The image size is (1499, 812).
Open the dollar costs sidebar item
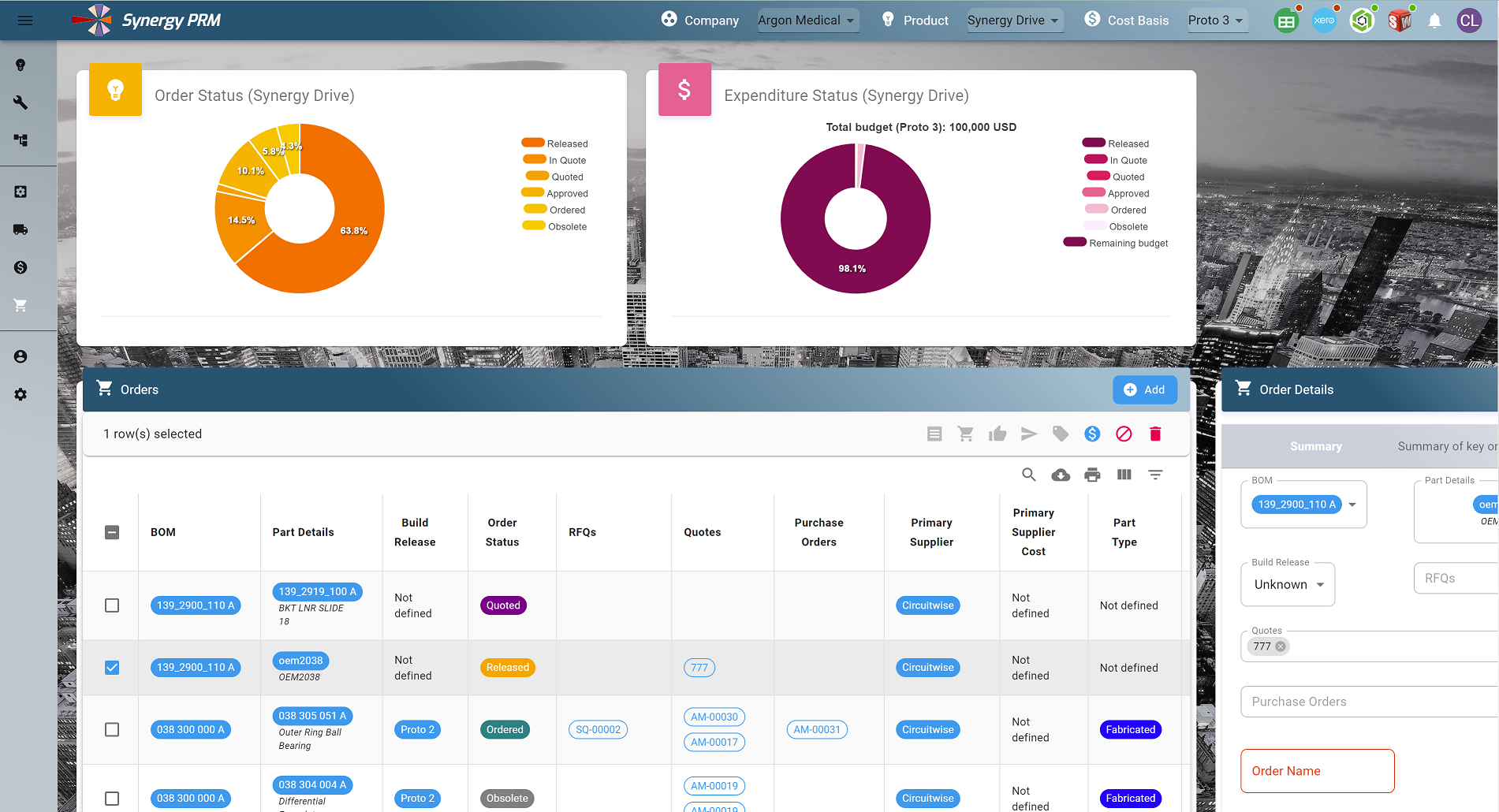coord(21,267)
